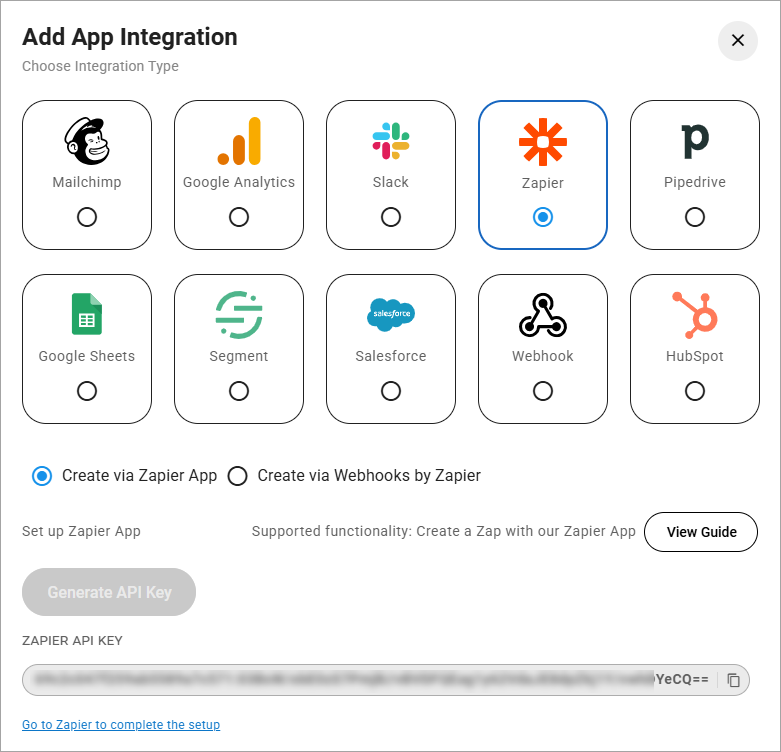Click the HubSpot sprocket icon

695,314
